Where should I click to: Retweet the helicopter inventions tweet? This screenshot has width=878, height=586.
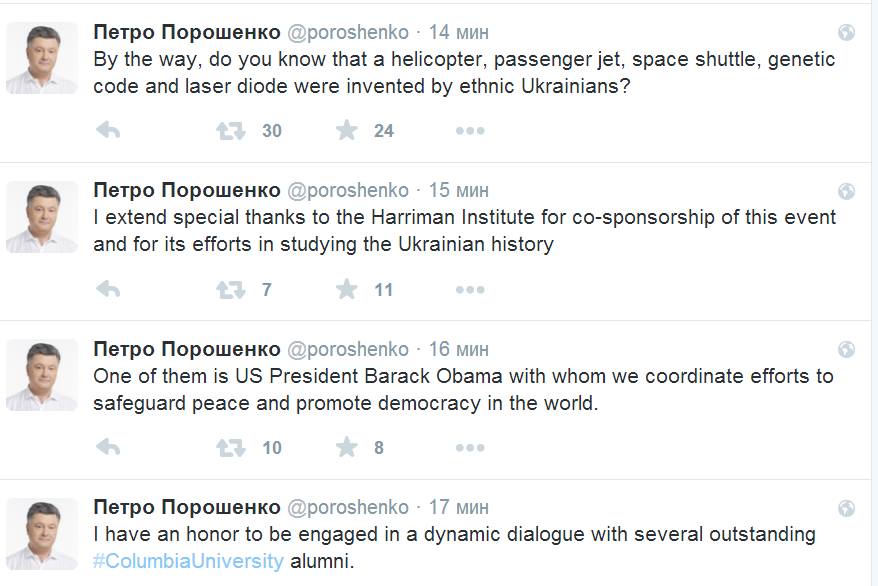coord(231,131)
